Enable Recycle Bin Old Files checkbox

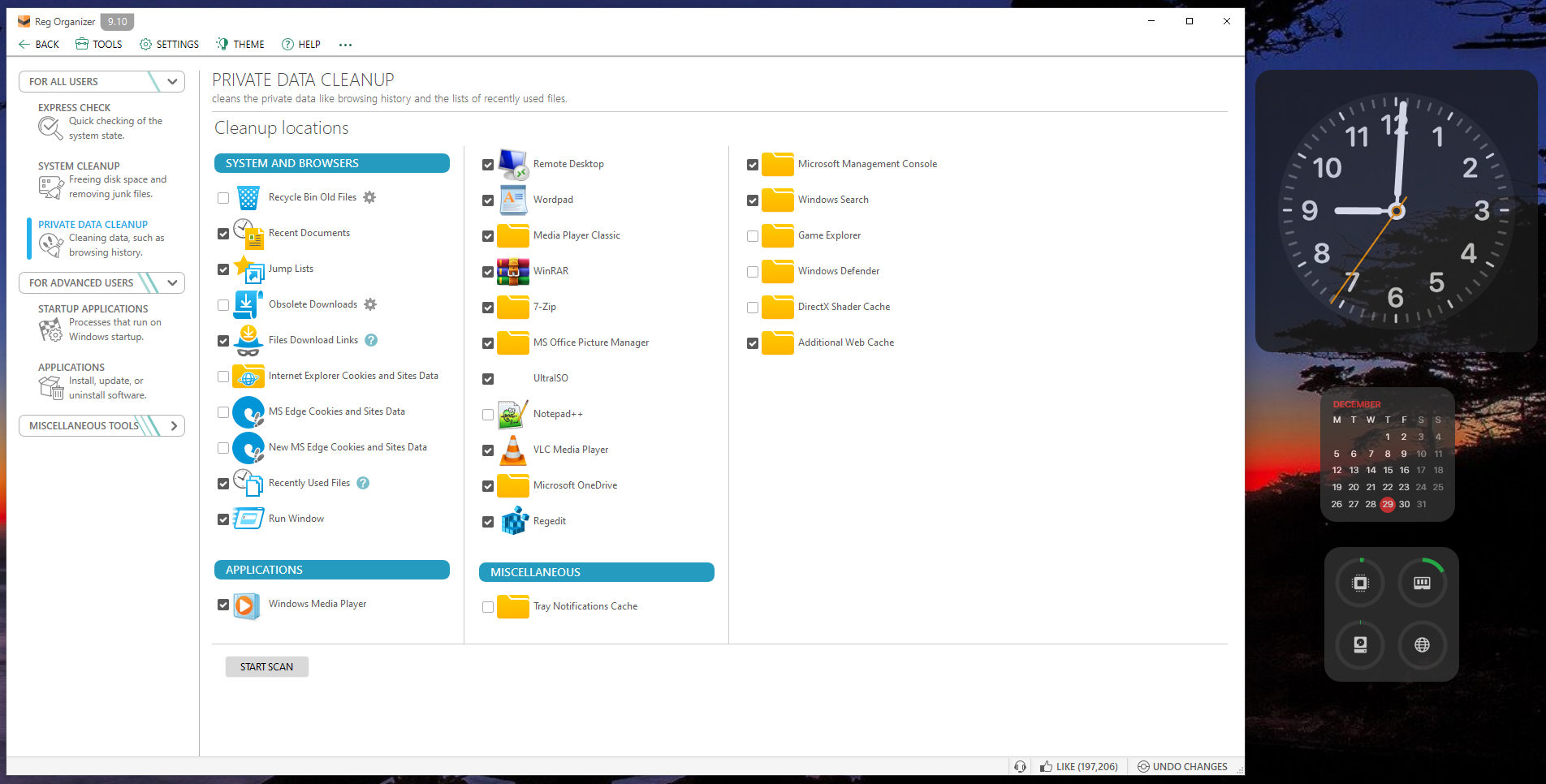[223, 198]
